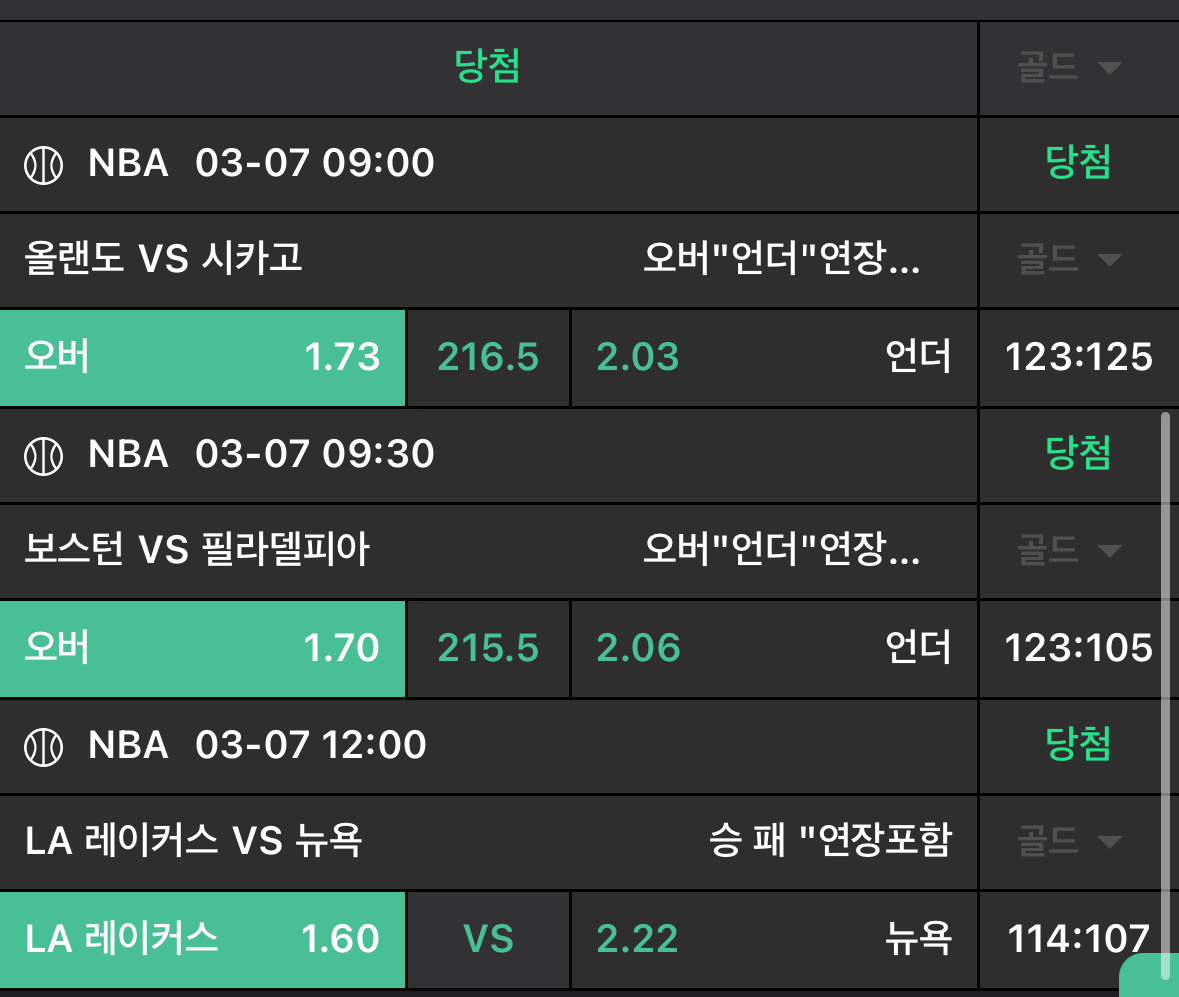Screen dimensions: 1179x997
Task: Click the 올랜도 VS 시카고 match title
Action: click(x=163, y=260)
